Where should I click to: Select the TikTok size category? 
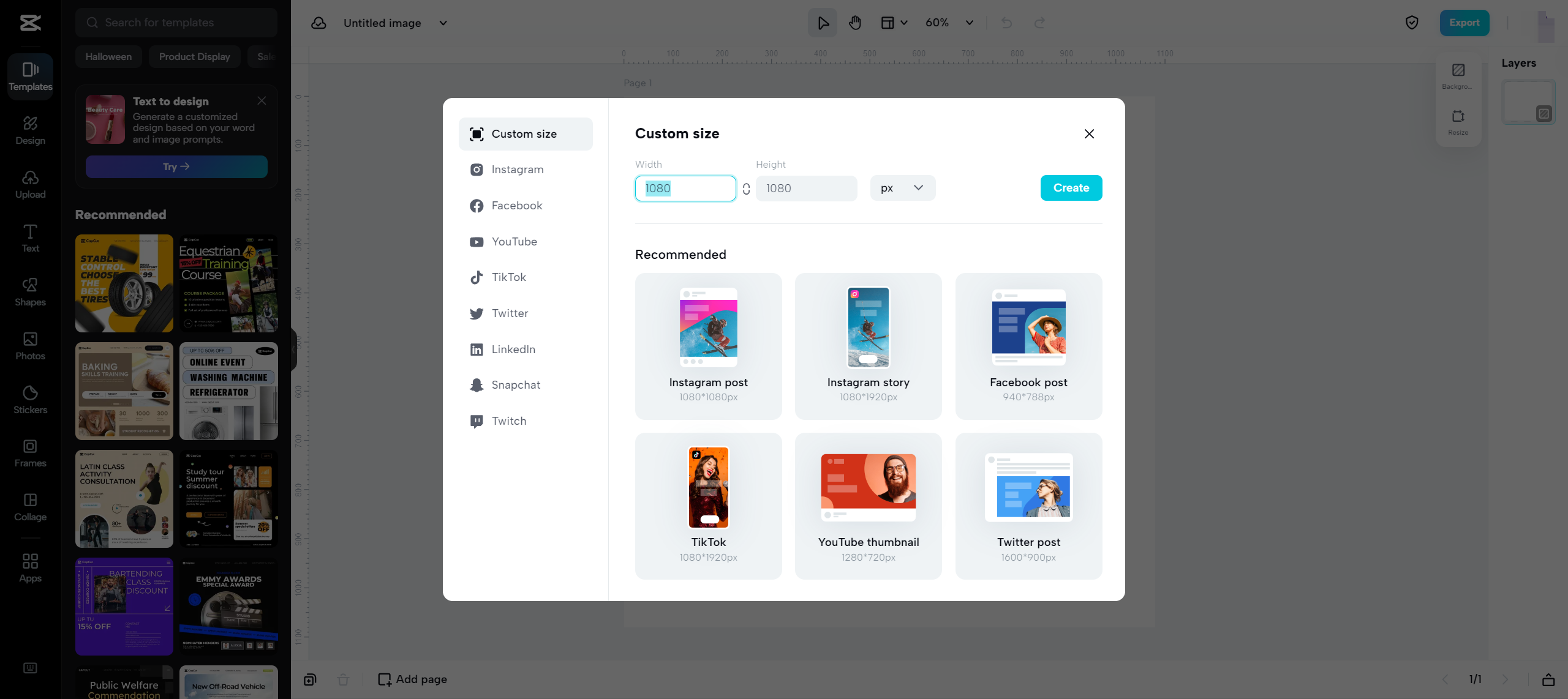pos(508,277)
